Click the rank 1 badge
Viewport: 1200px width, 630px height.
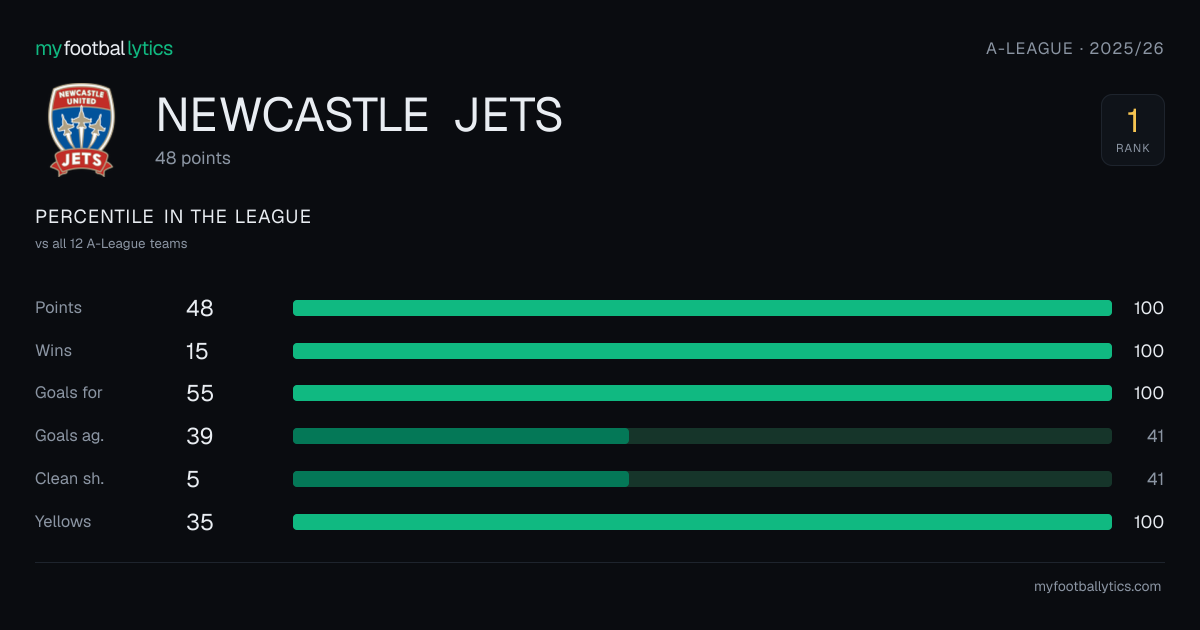tap(1132, 130)
